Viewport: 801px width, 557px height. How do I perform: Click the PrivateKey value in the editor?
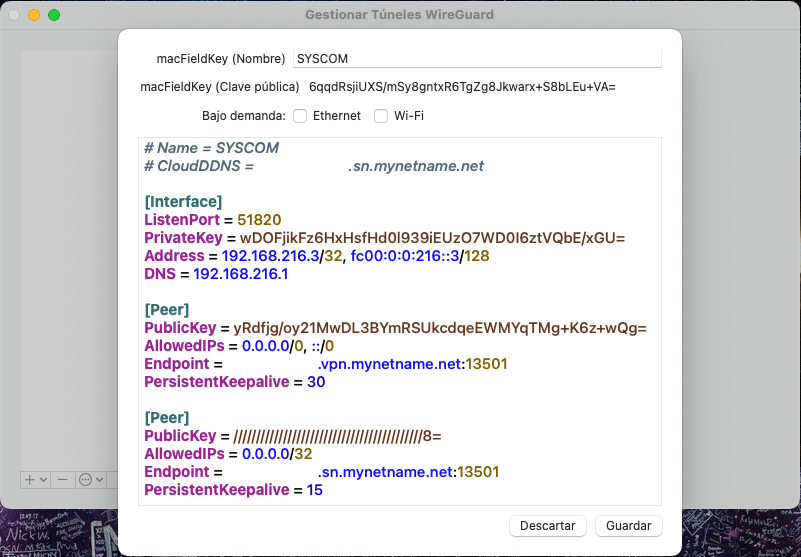pos(433,238)
